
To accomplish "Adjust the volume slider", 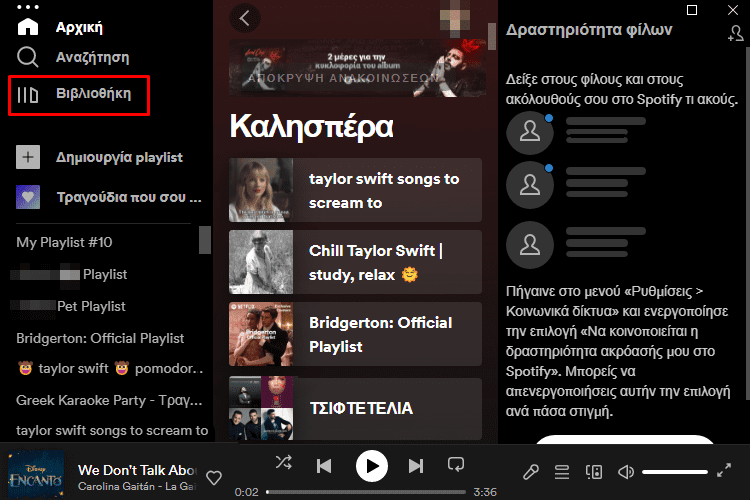I will [x=675, y=472].
